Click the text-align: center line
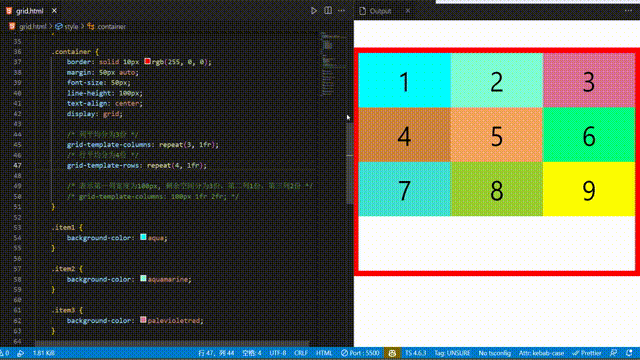The width and height of the screenshot is (640, 360). click(105, 103)
